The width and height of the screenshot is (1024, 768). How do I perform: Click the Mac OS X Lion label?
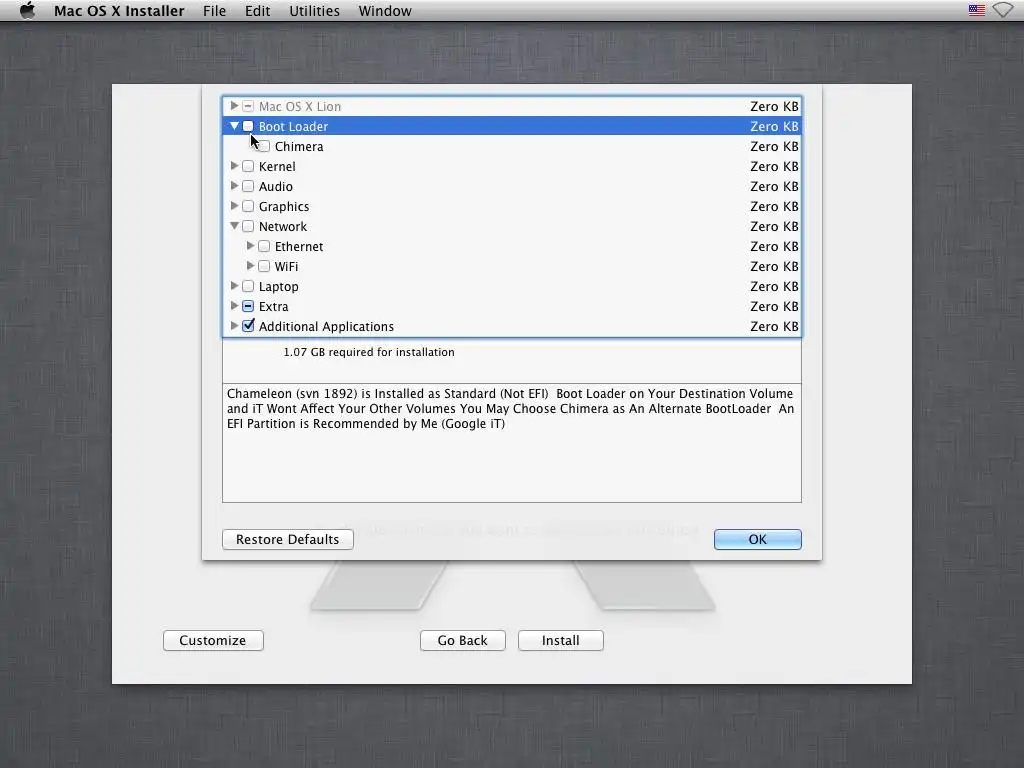click(x=300, y=106)
